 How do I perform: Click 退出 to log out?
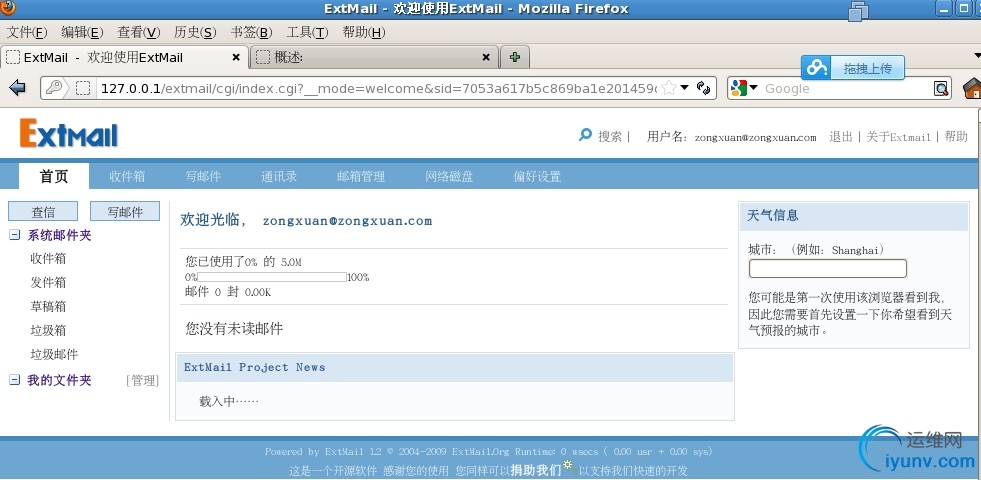841,136
